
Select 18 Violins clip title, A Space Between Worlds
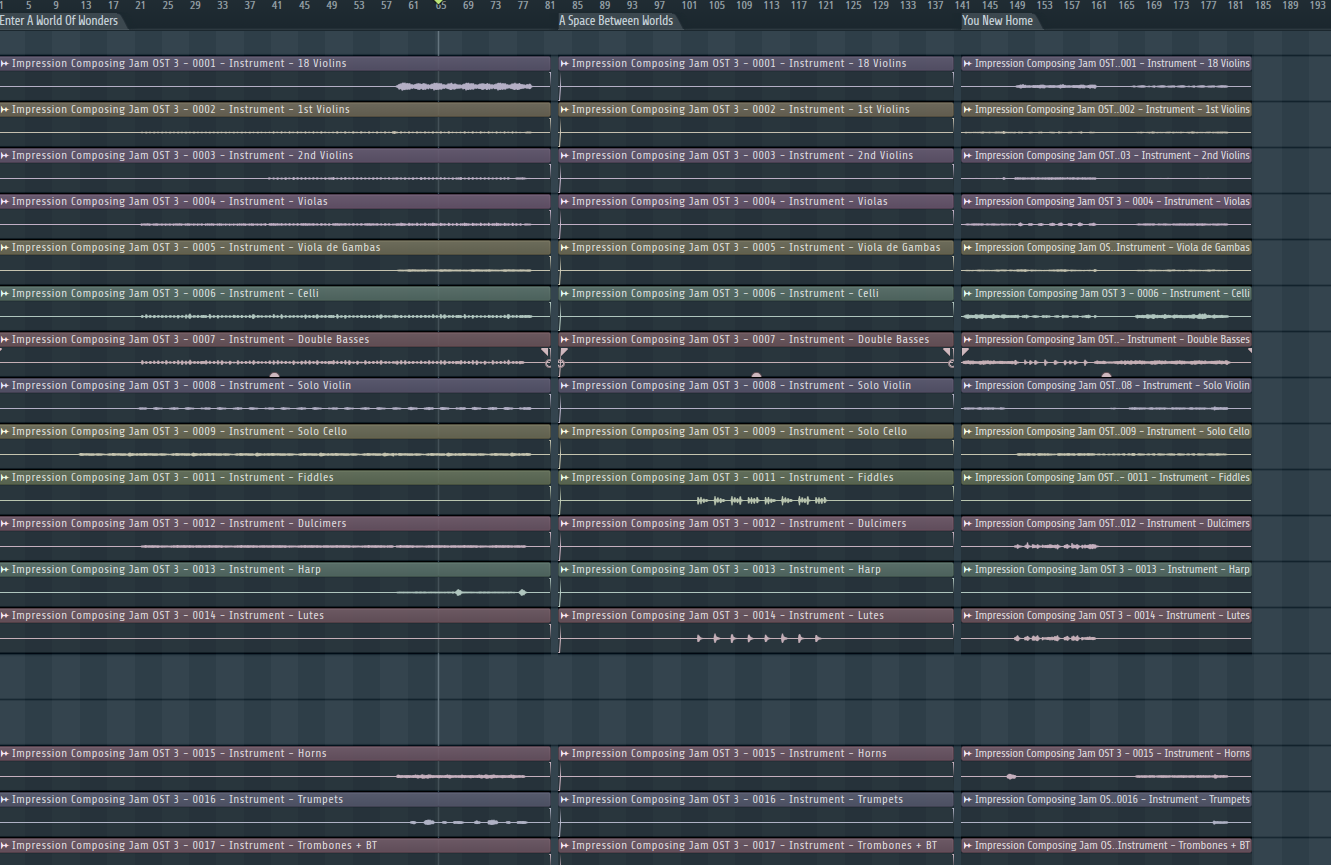(x=739, y=64)
